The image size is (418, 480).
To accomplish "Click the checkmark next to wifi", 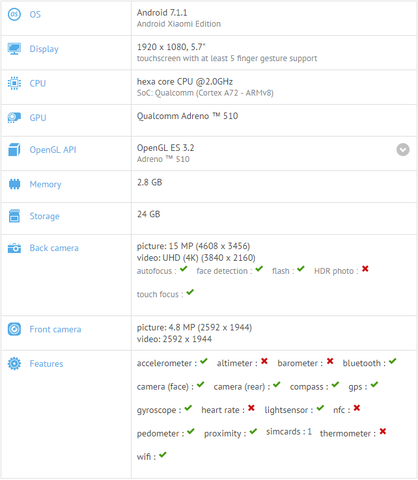I will point(163,455).
